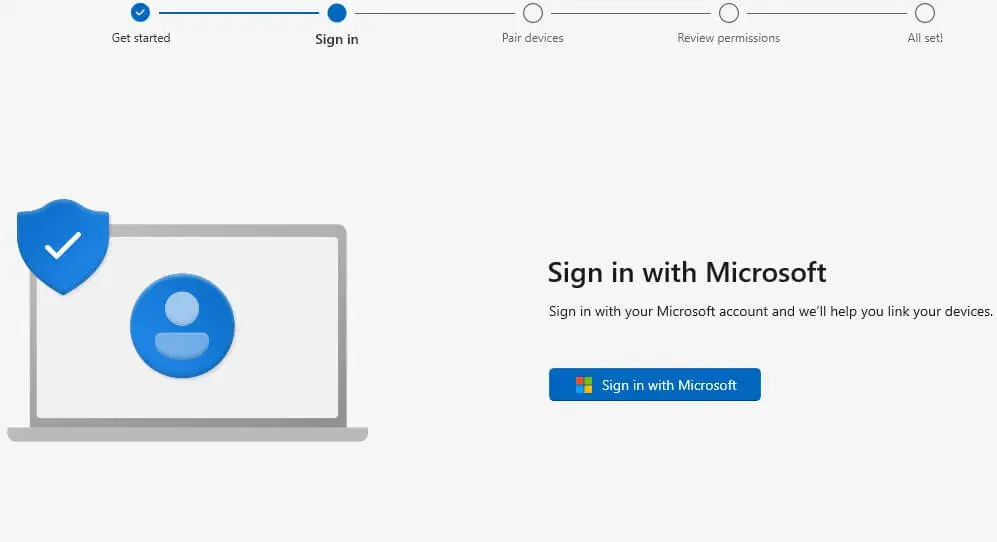Click the Sign in with Microsoft button

[x=654, y=384]
